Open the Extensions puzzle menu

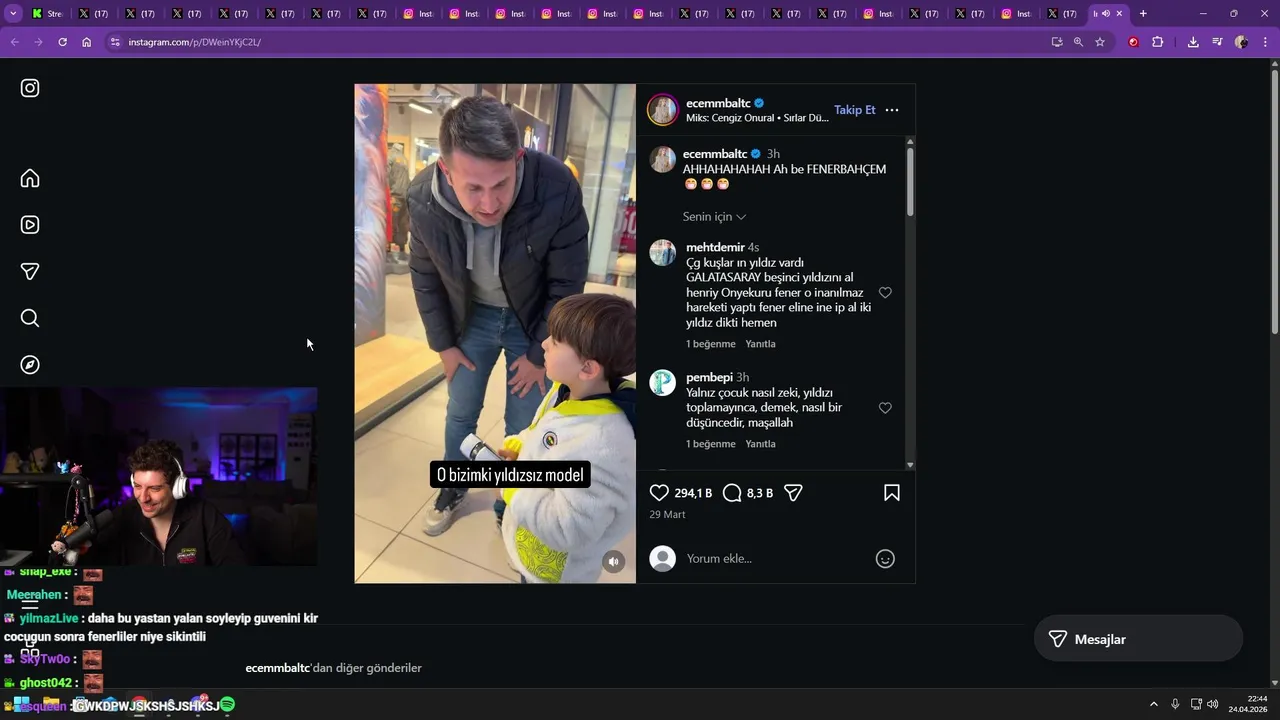pyautogui.click(x=1158, y=42)
